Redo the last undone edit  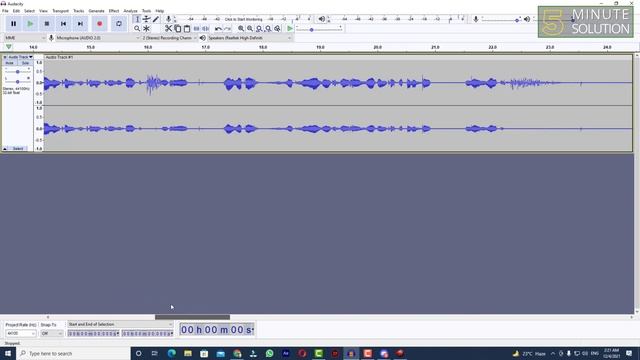click(x=228, y=29)
